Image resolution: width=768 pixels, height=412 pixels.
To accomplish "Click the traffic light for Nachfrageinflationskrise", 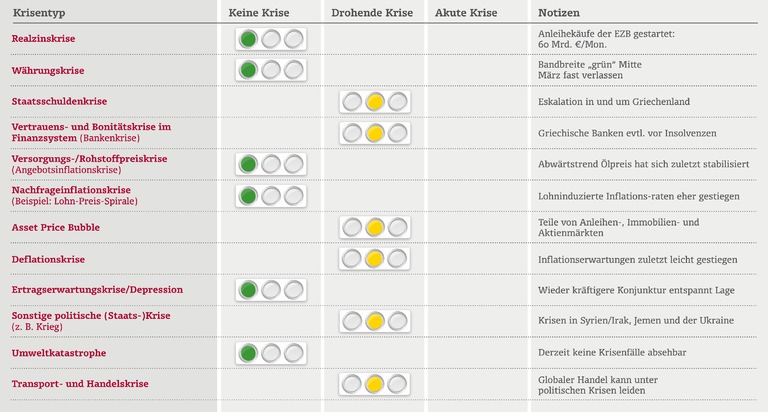I will click(x=271, y=195).
